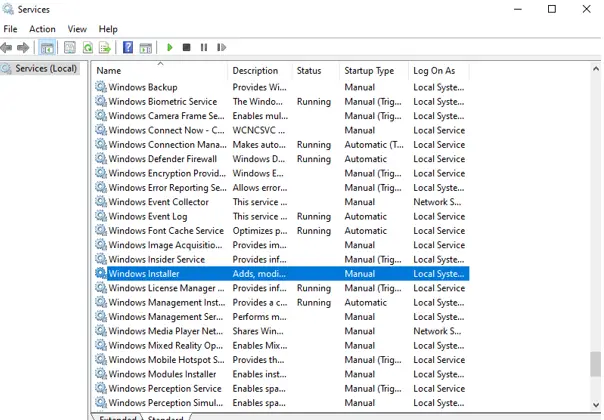Click gear icon beside Windows Perception Service

tap(101, 388)
